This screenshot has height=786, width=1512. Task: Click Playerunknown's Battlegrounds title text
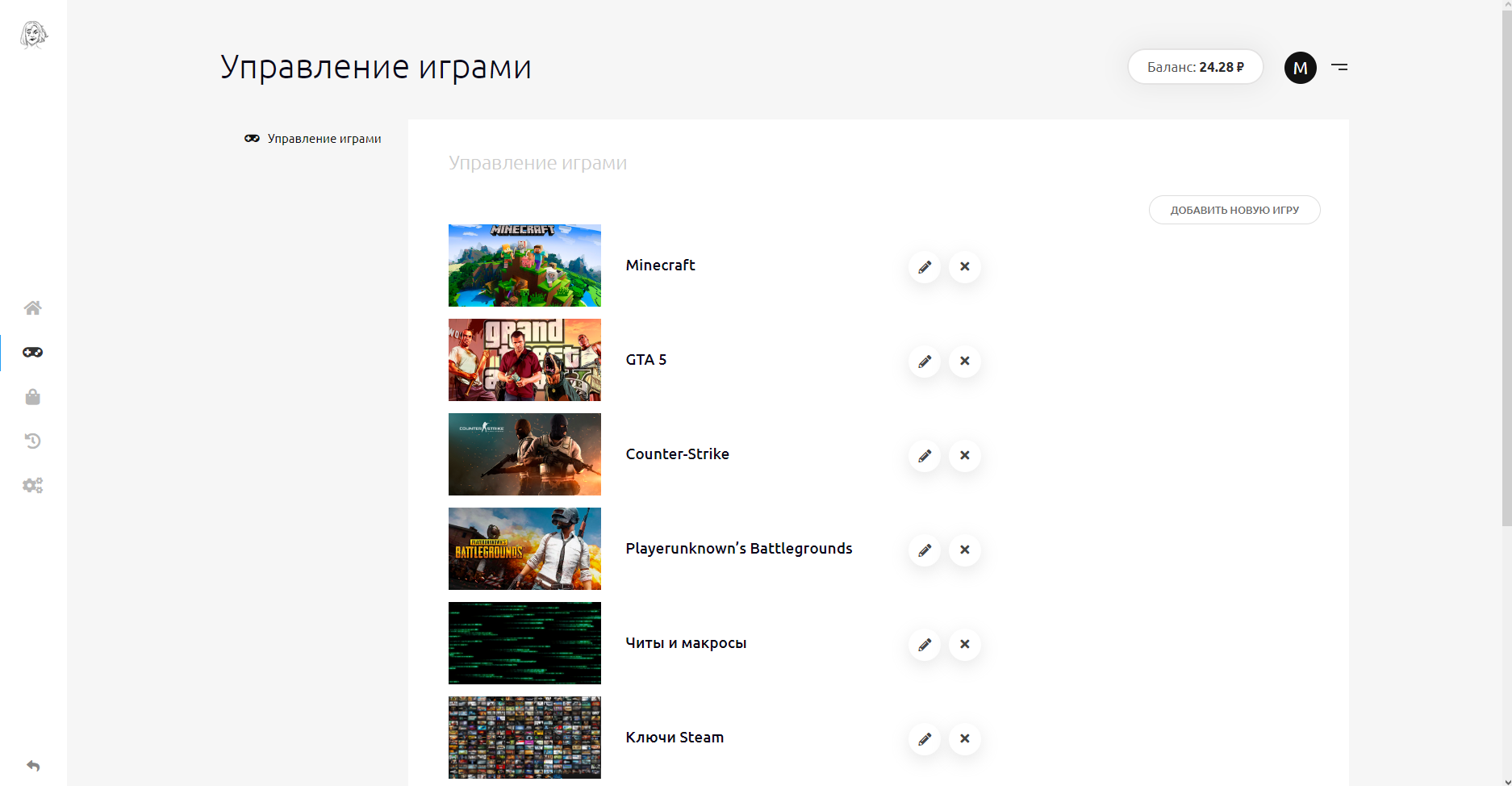pos(739,549)
